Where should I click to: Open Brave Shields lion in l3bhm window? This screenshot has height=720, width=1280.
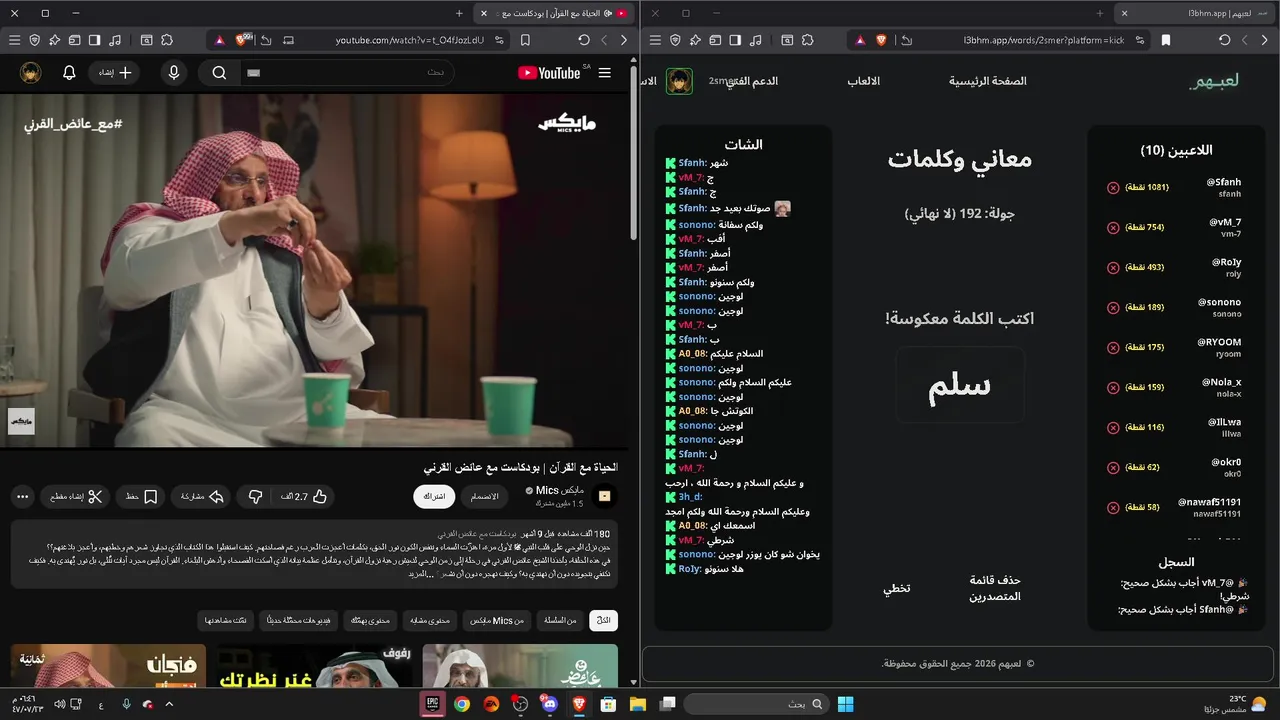882,40
